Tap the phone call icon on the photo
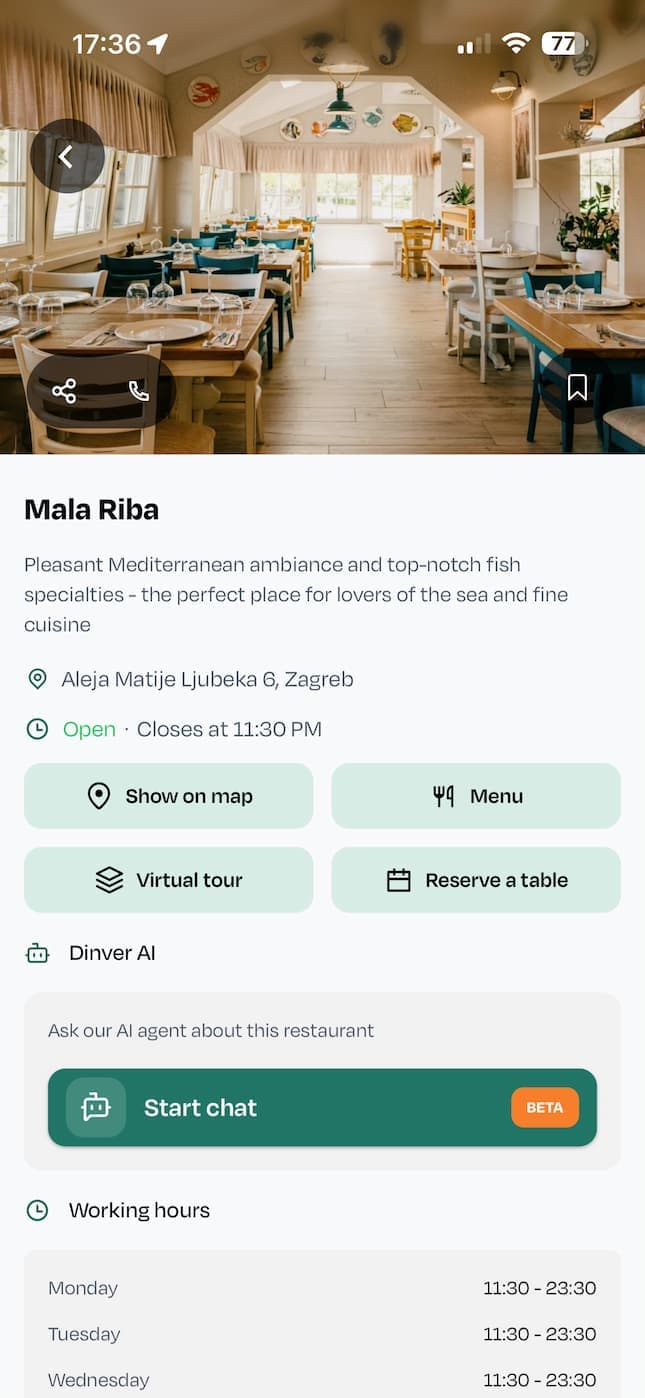The width and height of the screenshot is (645, 1398). (138, 391)
